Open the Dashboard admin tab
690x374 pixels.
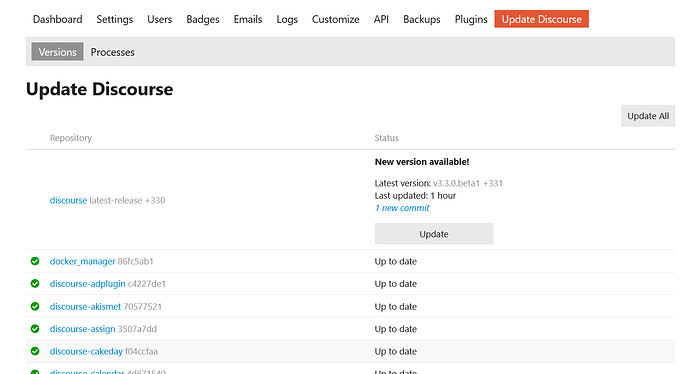tap(58, 19)
